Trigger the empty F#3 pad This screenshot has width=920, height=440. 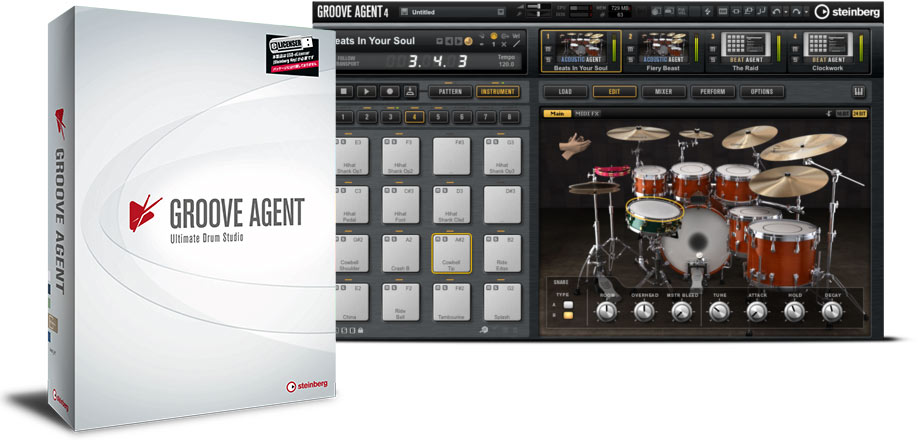point(452,156)
